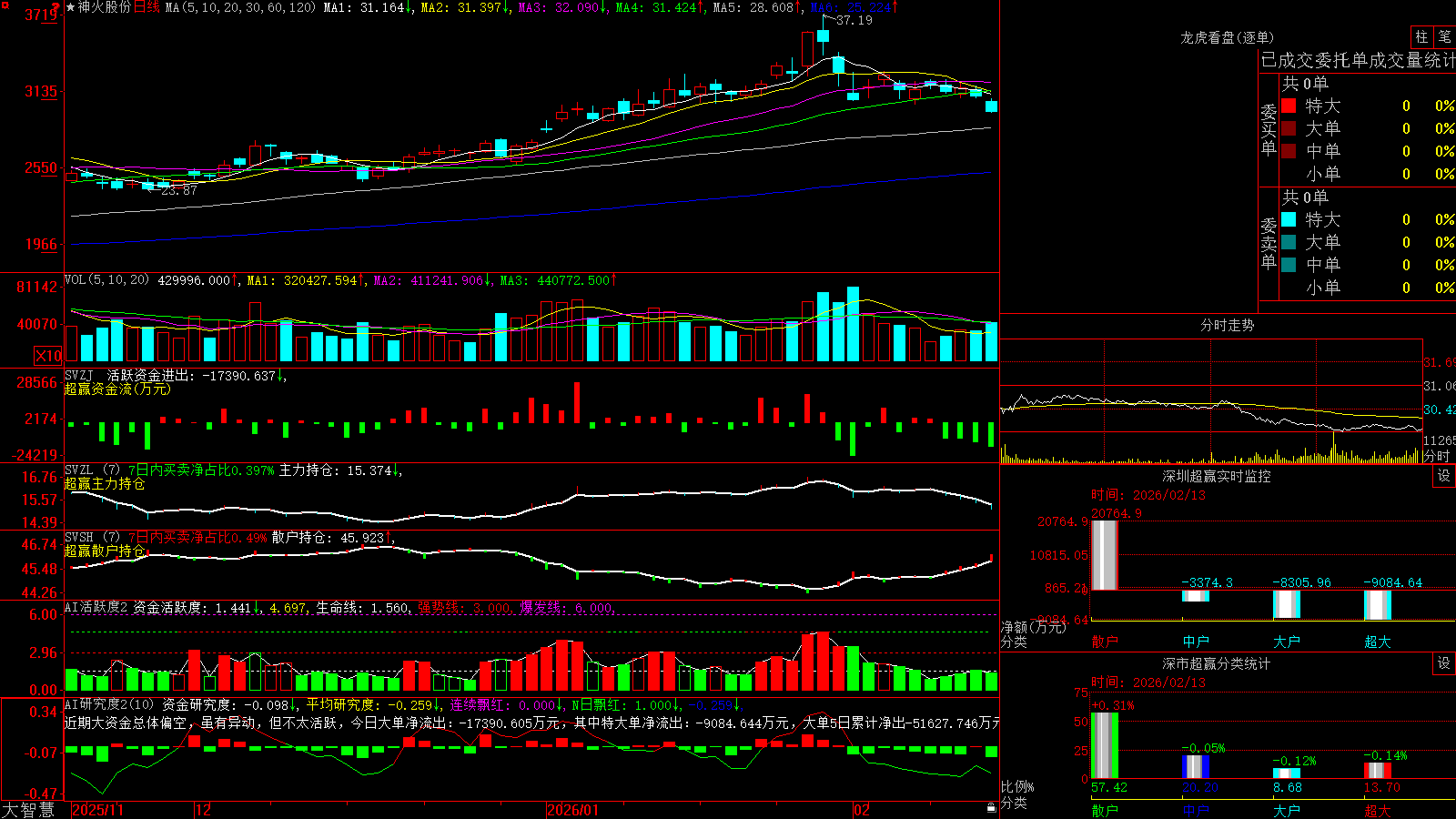Click the 委买单 section label
Viewport: 1456px width, 819px height.
[1269, 129]
